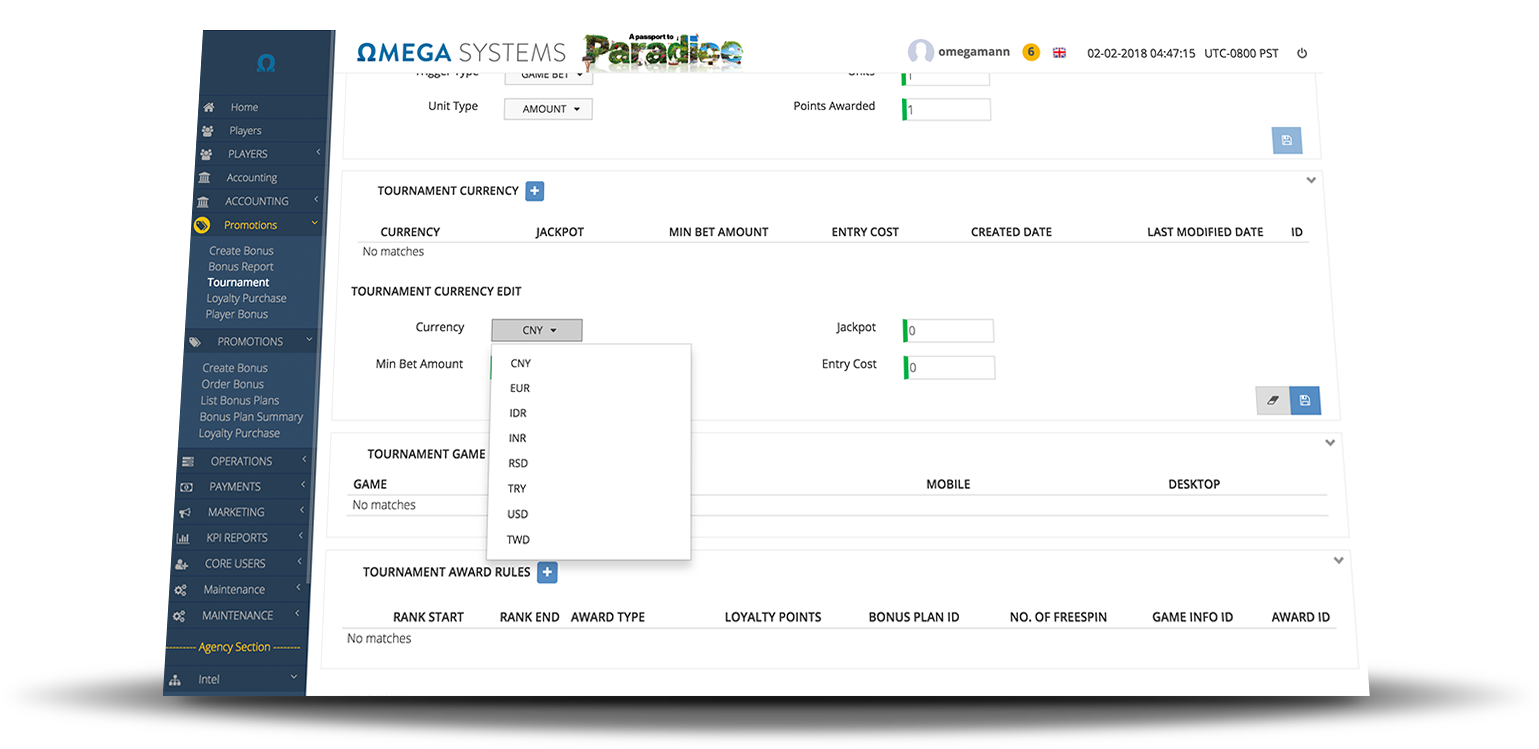The height and width of the screenshot is (749, 1539).
Task: Click the faded save icon below Points Awarded
Action: 1287,140
